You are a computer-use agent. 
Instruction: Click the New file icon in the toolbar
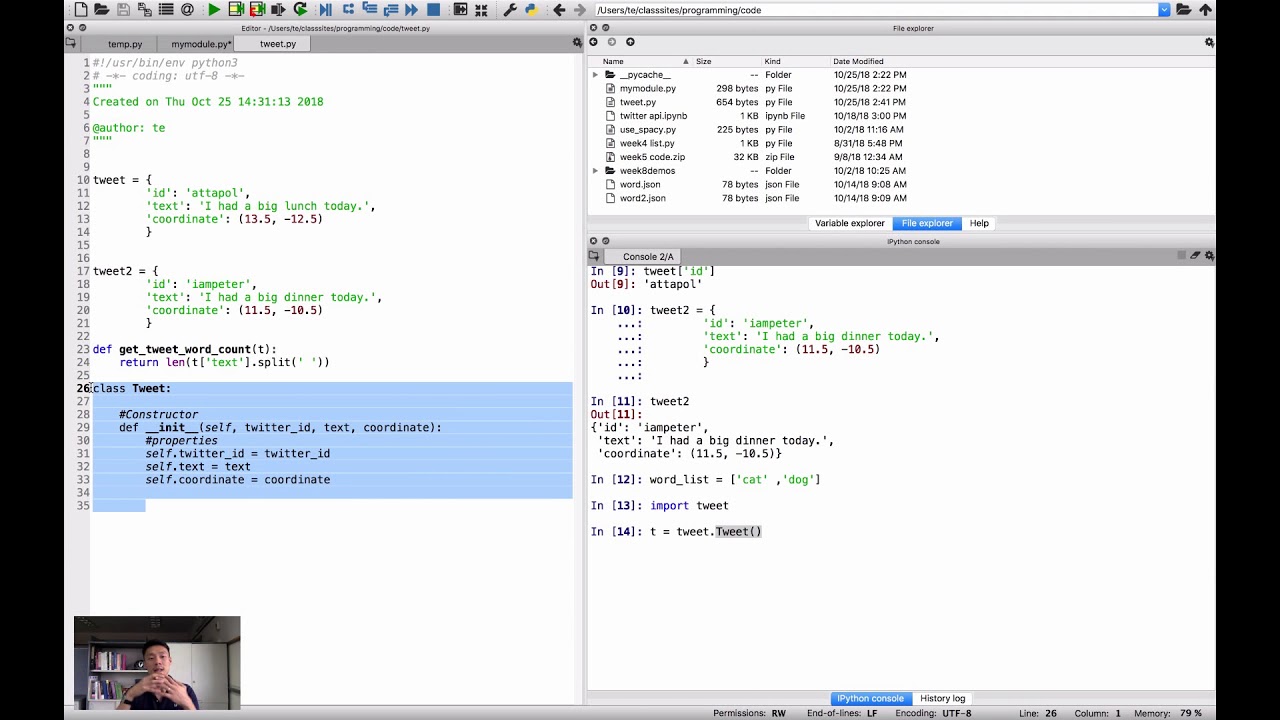click(x=81, y=10)
